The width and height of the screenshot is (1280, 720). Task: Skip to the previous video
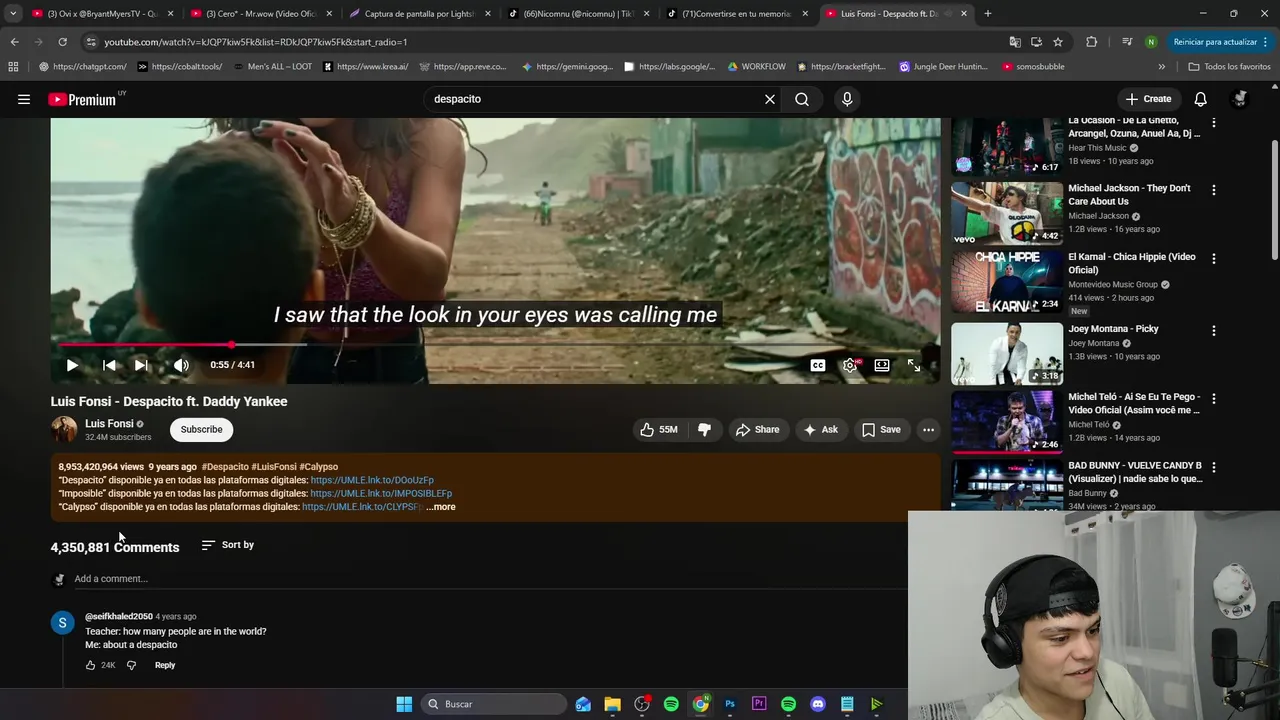click(x=109, y=365)
